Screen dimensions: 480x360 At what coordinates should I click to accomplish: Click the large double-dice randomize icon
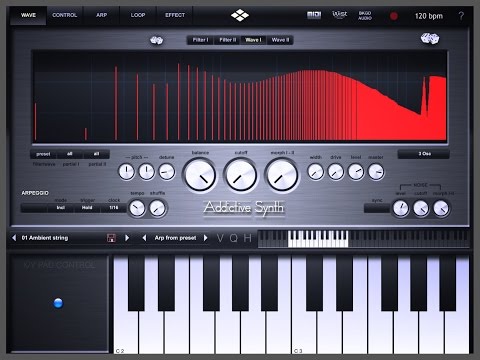point(430,39)
